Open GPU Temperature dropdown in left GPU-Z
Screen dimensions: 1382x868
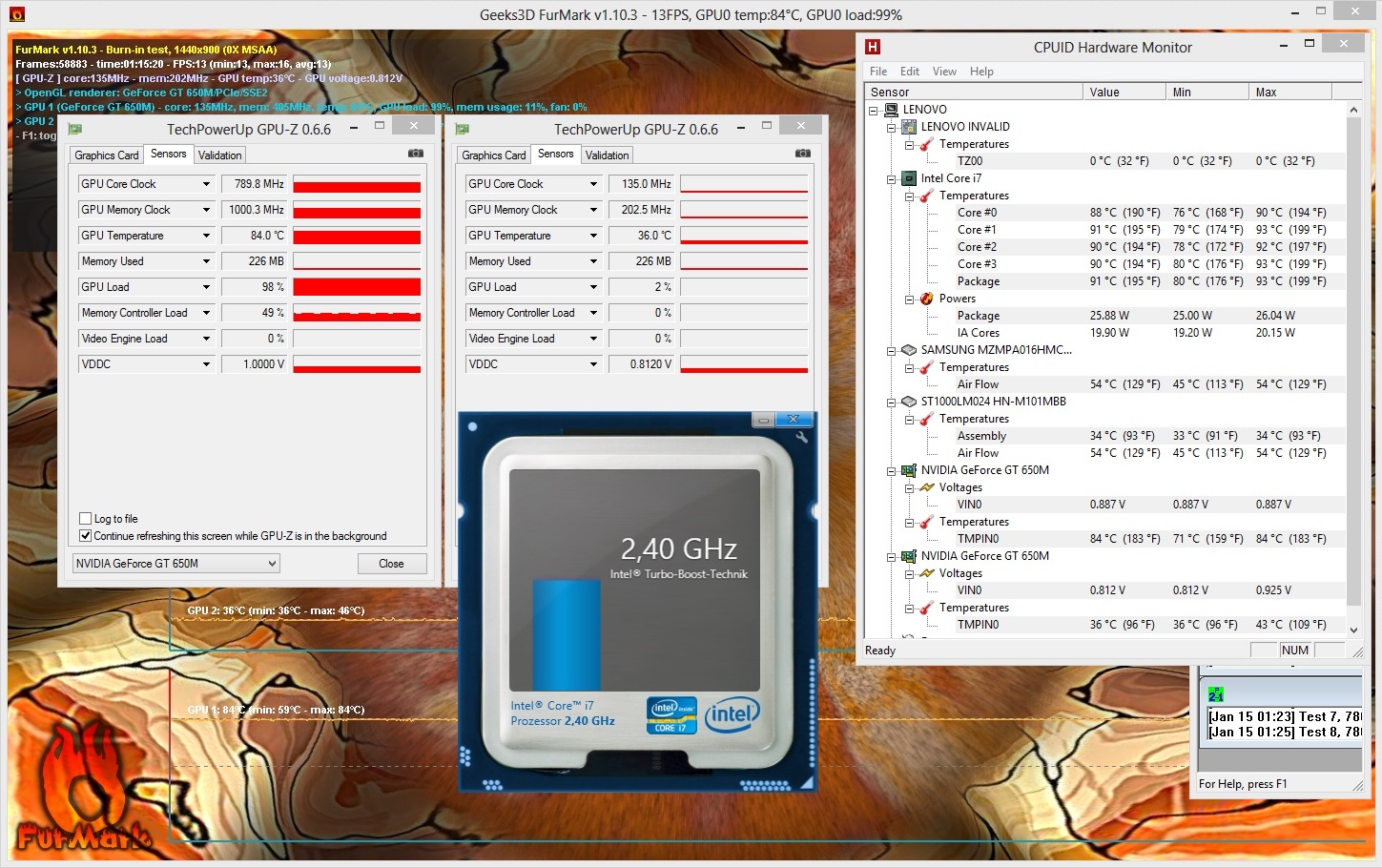tap(206, 236)
